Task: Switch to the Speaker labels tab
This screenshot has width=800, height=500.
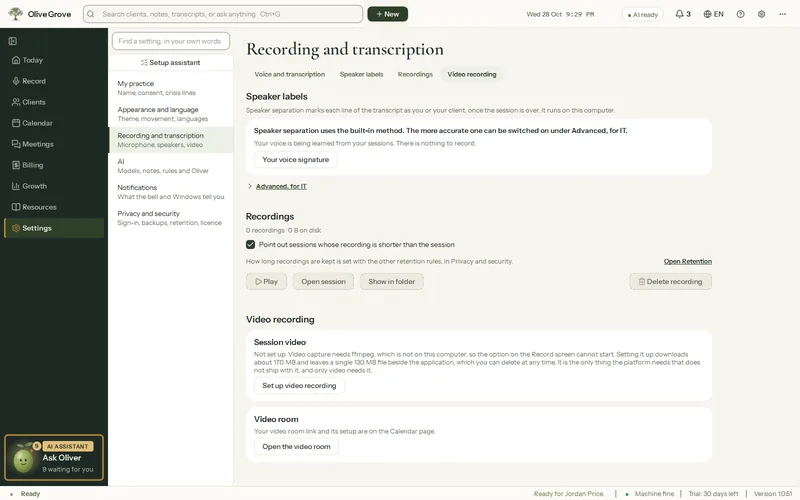Action: tap(361, 74)
